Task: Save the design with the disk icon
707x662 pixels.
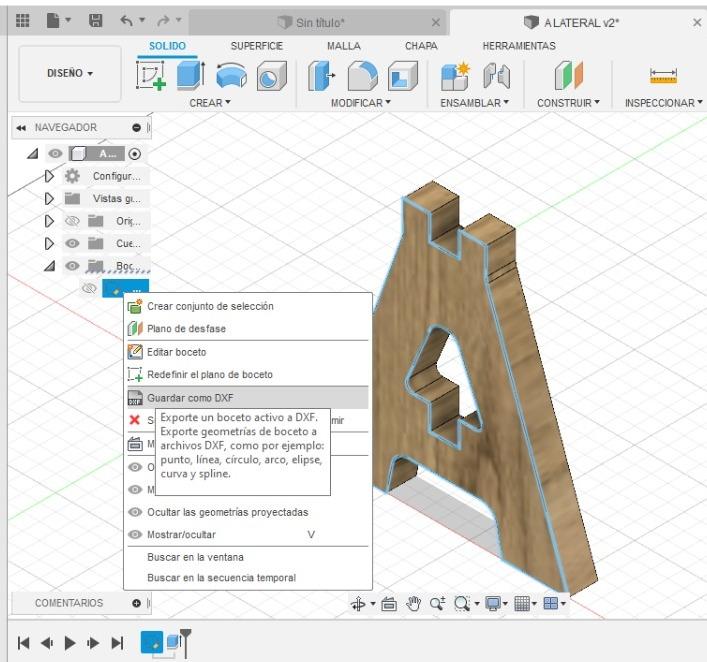Action: (96, 20)
